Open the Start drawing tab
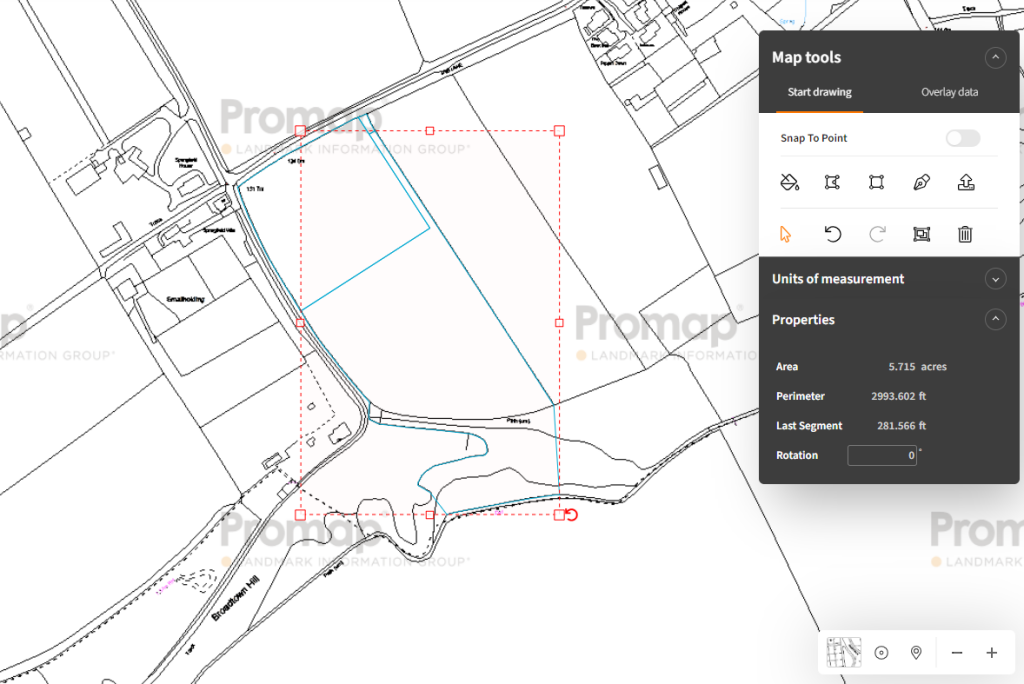This screenshot has height=684, width=1024. point(819,92)
